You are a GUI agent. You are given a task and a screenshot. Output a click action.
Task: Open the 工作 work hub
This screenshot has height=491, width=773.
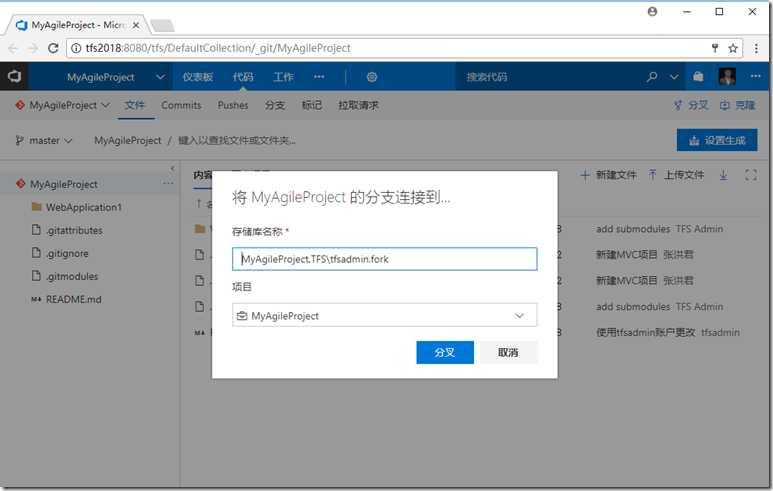pos(283,77)
